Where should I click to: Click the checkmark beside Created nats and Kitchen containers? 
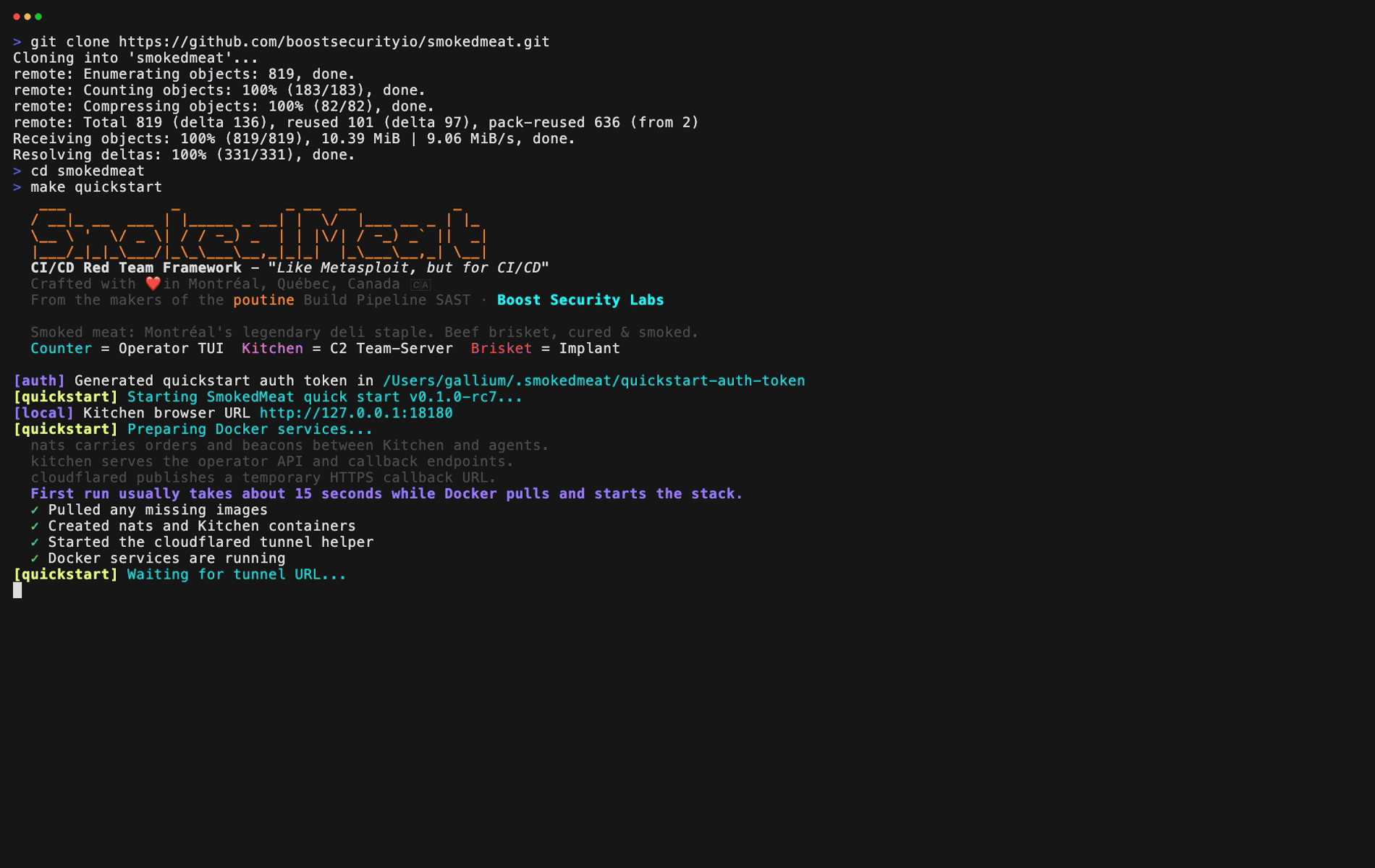35,526
